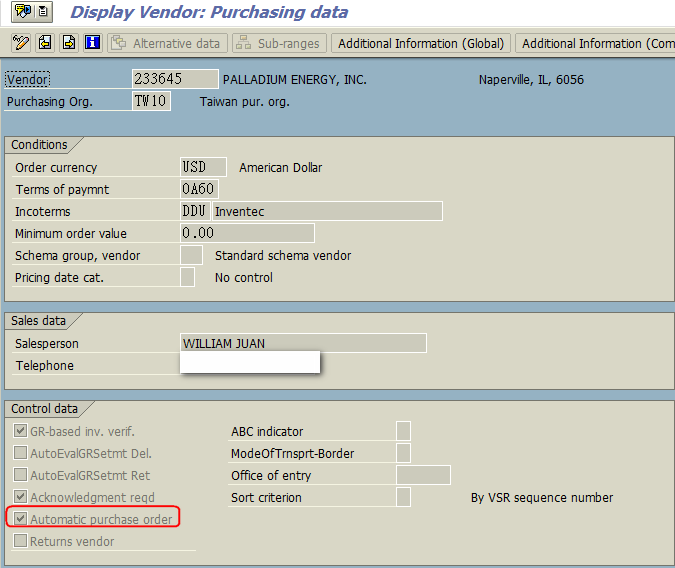The width and height of the screenshot is (675, 568).
Task: Click the Salesperson label
Action: (47, 344)
